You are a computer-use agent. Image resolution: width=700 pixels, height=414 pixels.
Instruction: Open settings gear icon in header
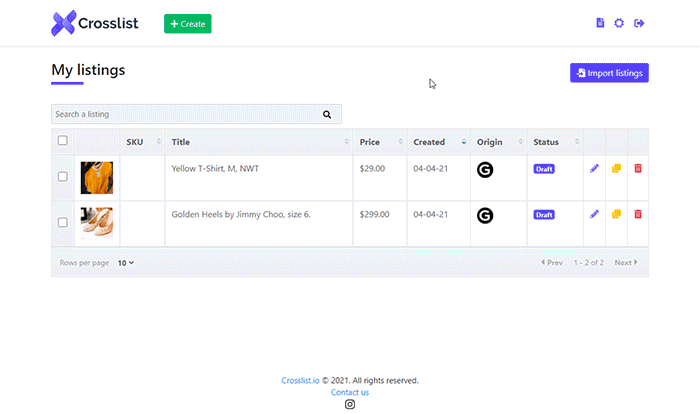(x=619, y=23)
